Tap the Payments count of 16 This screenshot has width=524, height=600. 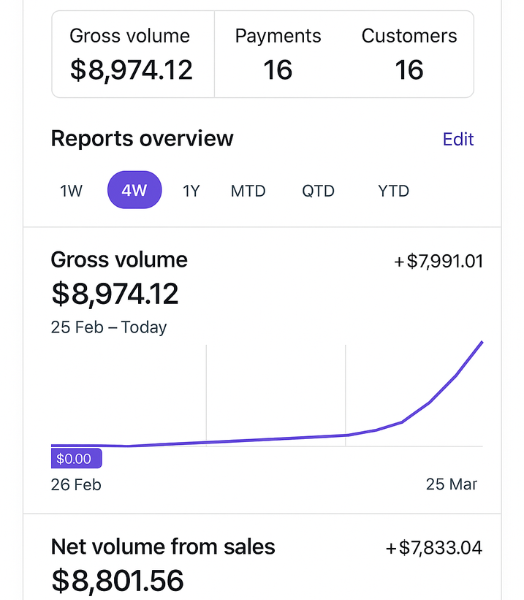pos(278,70)
